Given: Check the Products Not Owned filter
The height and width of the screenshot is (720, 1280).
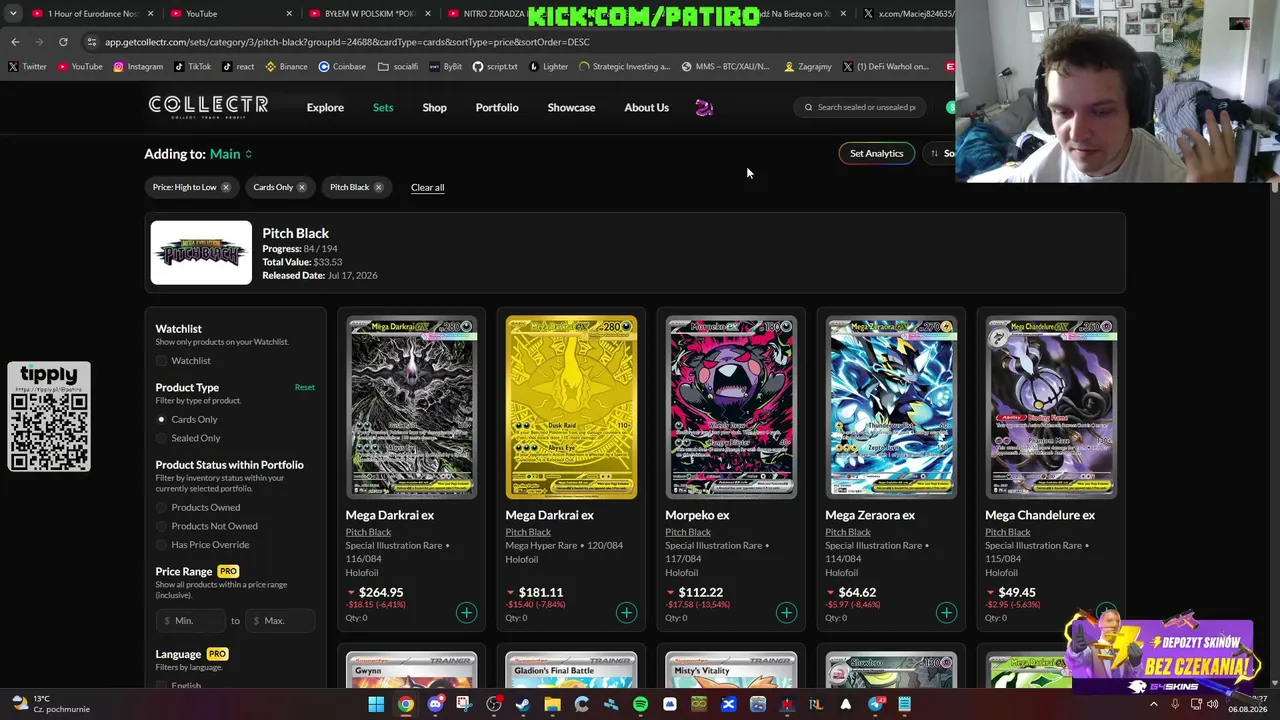Looking at the screenshot, I should click(162, 526).
